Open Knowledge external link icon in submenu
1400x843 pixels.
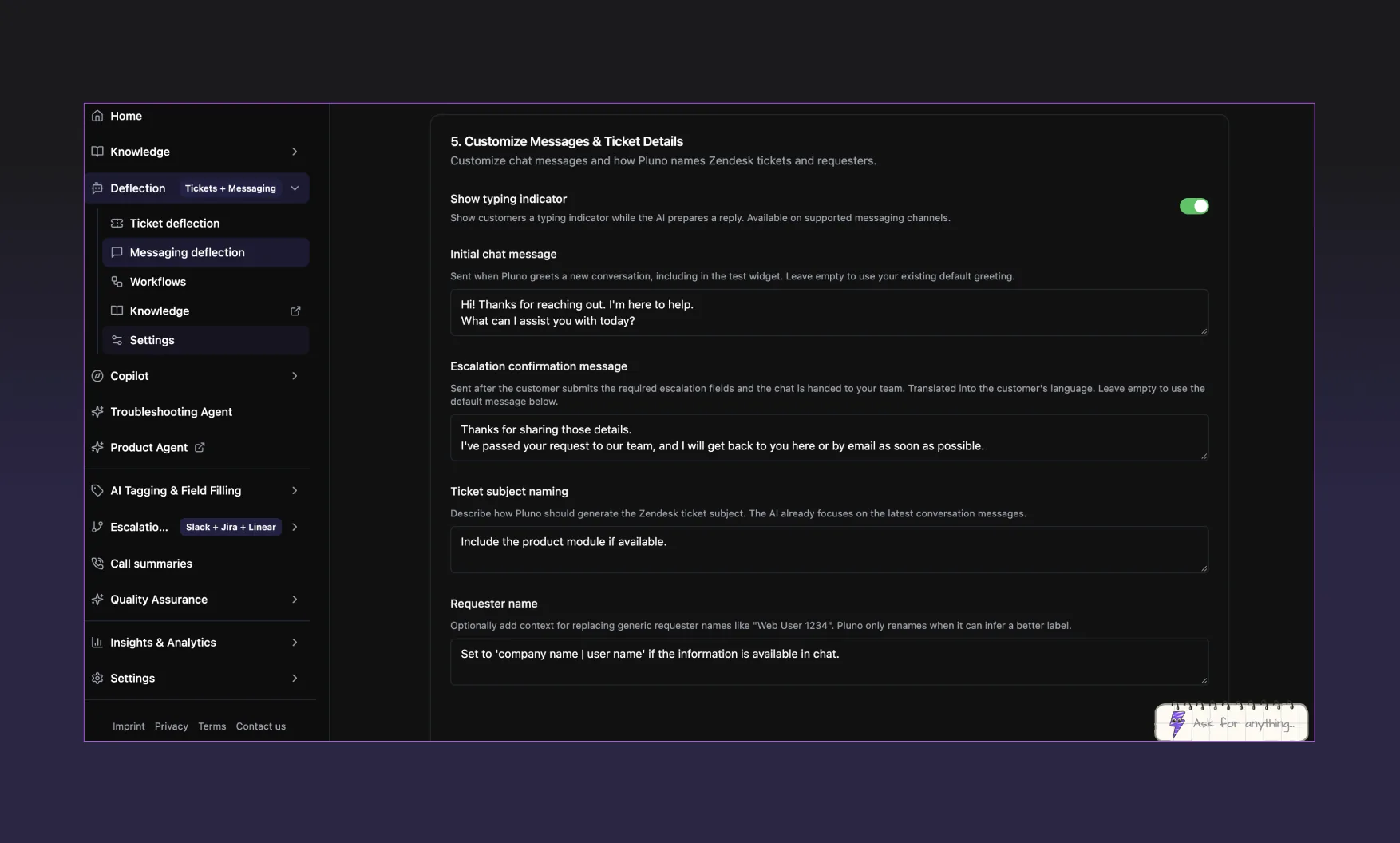pyautogui.click(x=295, y=311)
